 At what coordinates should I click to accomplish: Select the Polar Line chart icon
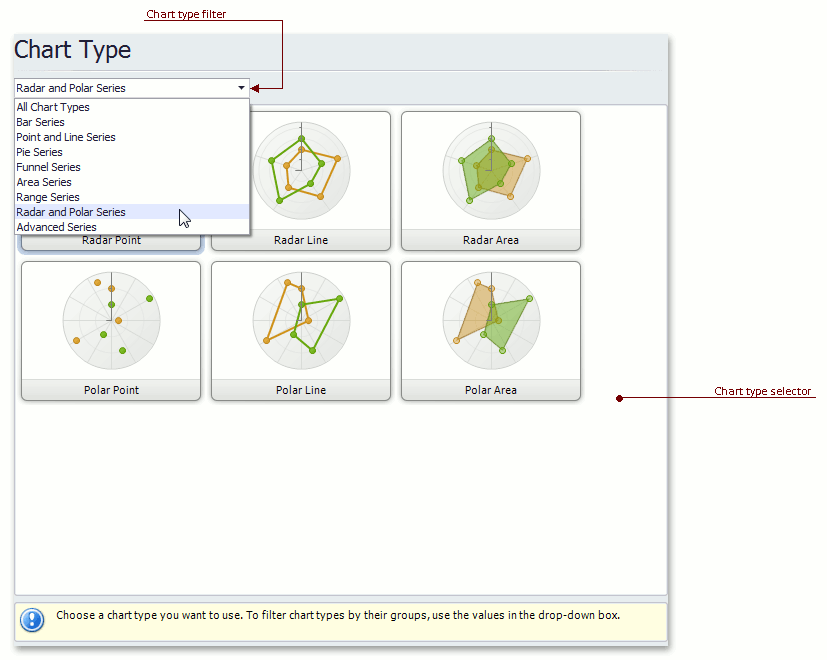301,320
